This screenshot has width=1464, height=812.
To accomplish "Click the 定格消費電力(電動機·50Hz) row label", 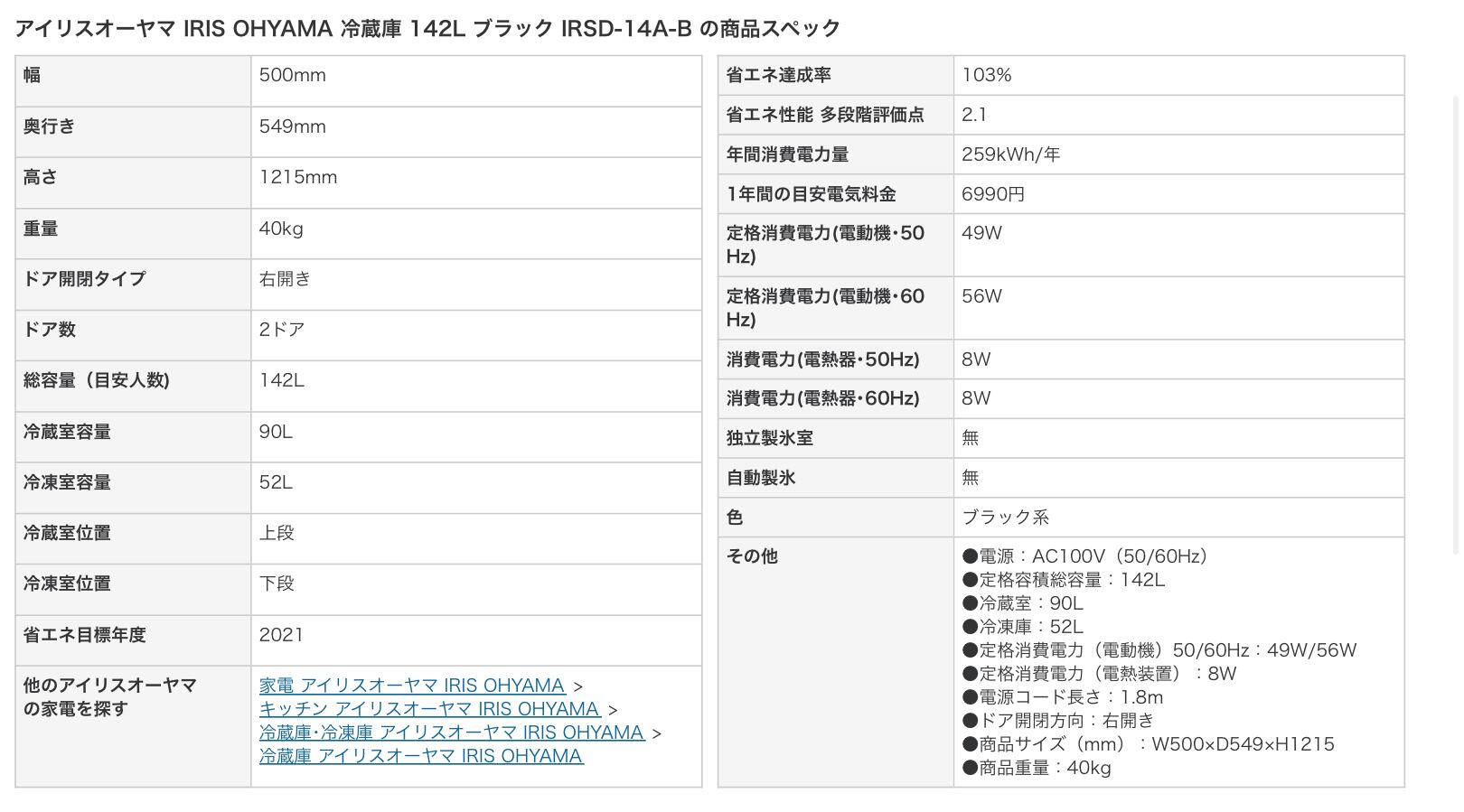I will [x=826, y=245].
